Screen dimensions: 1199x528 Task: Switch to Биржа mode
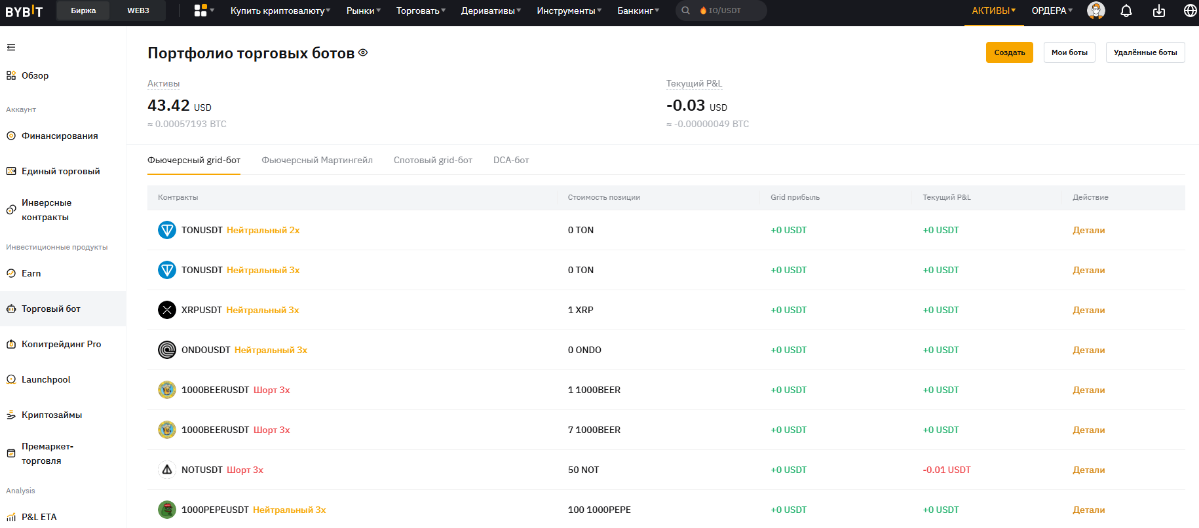(83, 11)
